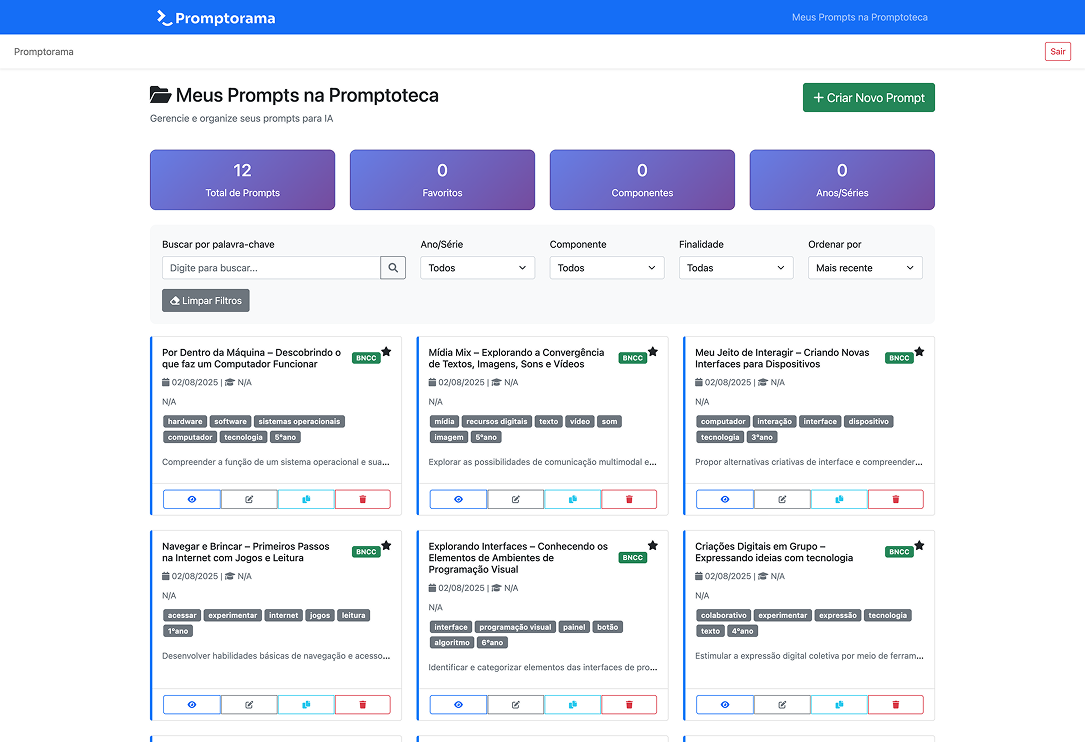Image resolution: width=1085 pixels, height=742 pixels.
Task: Open 'Meus Prompts na Promptoteca' nav link
Action: coord(859,18)
